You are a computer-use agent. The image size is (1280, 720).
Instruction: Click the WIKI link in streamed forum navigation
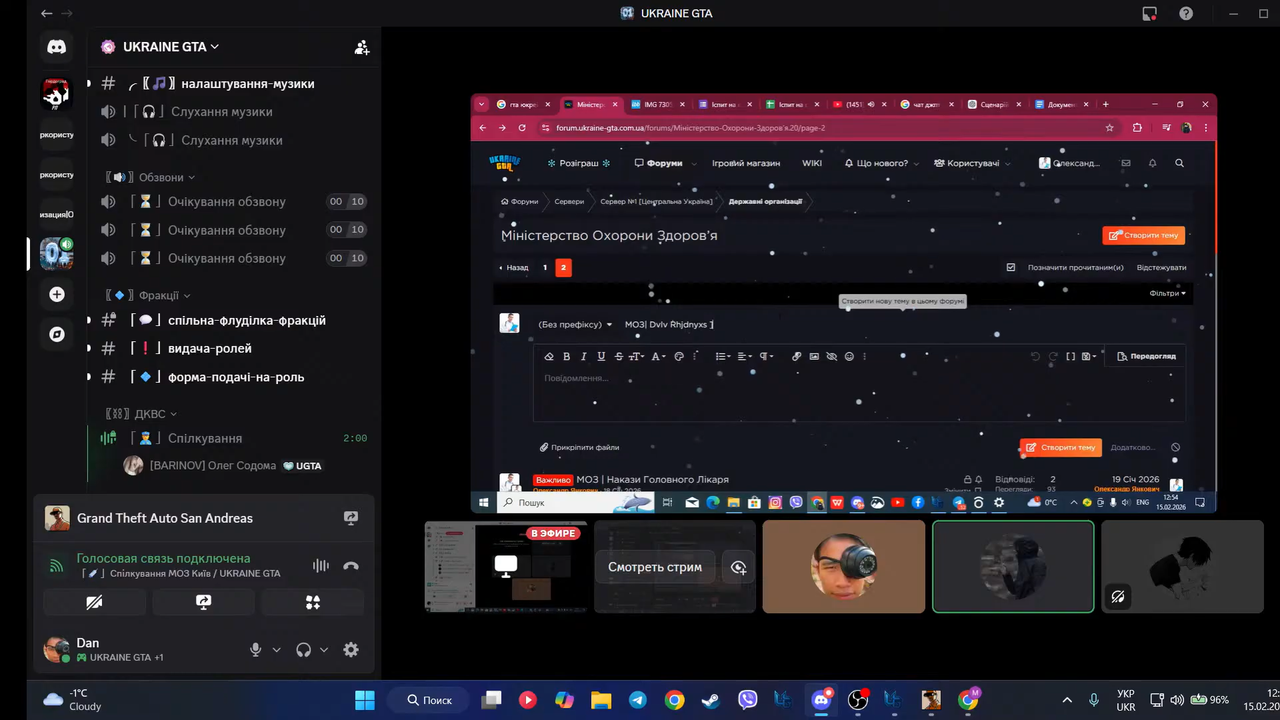click(x=812, y=163)
